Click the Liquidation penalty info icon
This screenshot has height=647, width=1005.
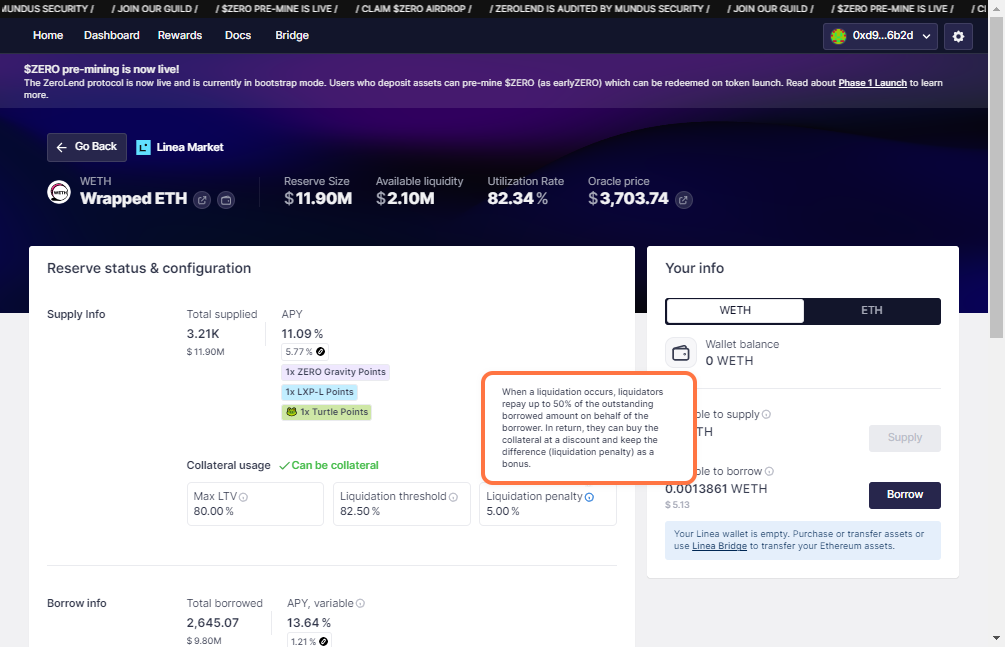coord(589,497)
